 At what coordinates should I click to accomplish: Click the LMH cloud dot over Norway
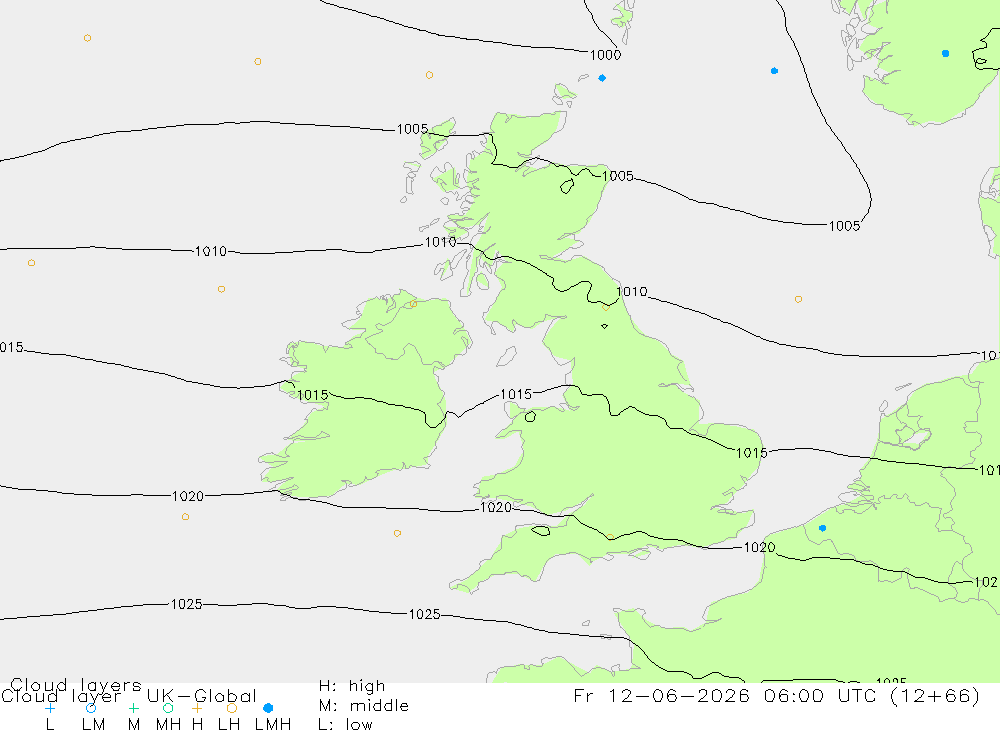click(945, 54)
